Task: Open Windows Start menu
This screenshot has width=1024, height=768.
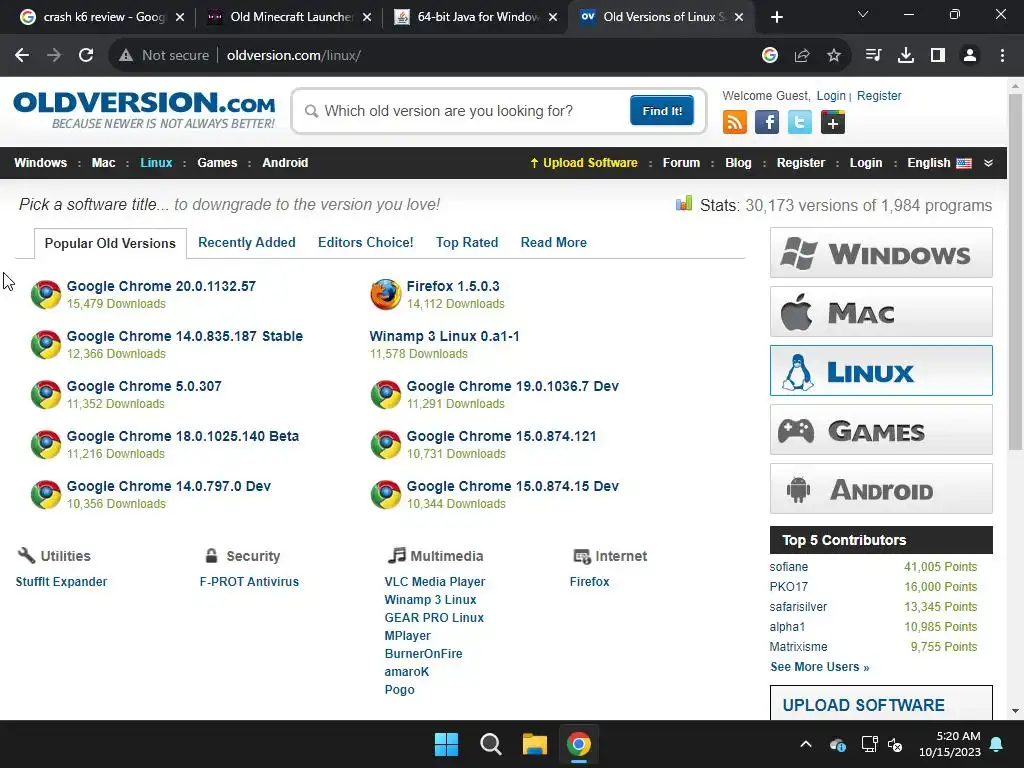Action: 447,744
